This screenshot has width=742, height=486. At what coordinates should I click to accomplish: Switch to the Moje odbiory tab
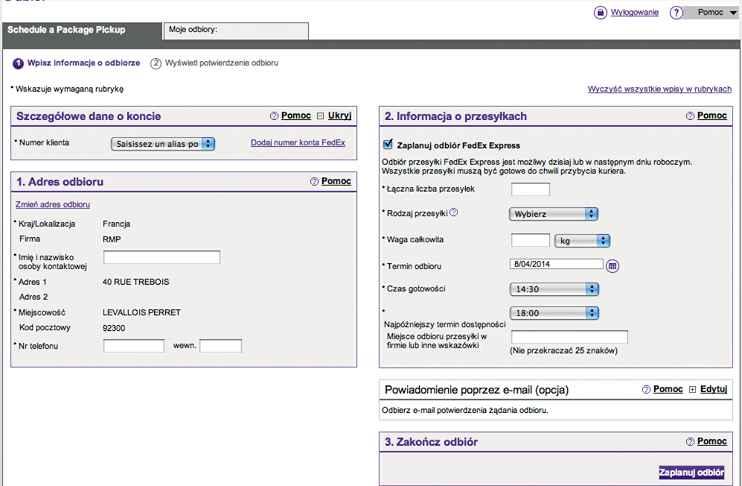click(x=236, y=31)
